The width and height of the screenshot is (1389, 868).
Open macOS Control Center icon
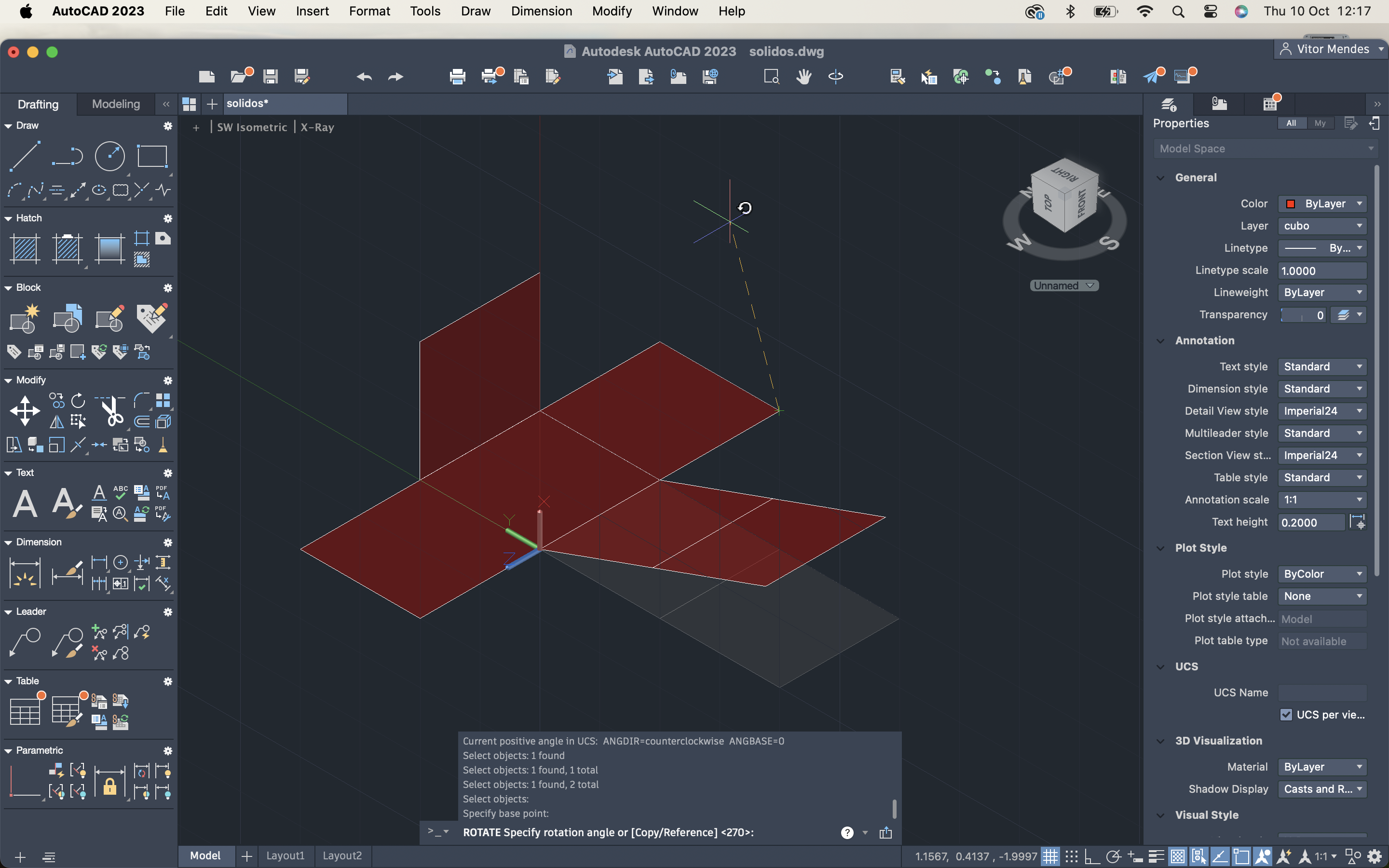pyautogui.click(x=1210, y=12)
